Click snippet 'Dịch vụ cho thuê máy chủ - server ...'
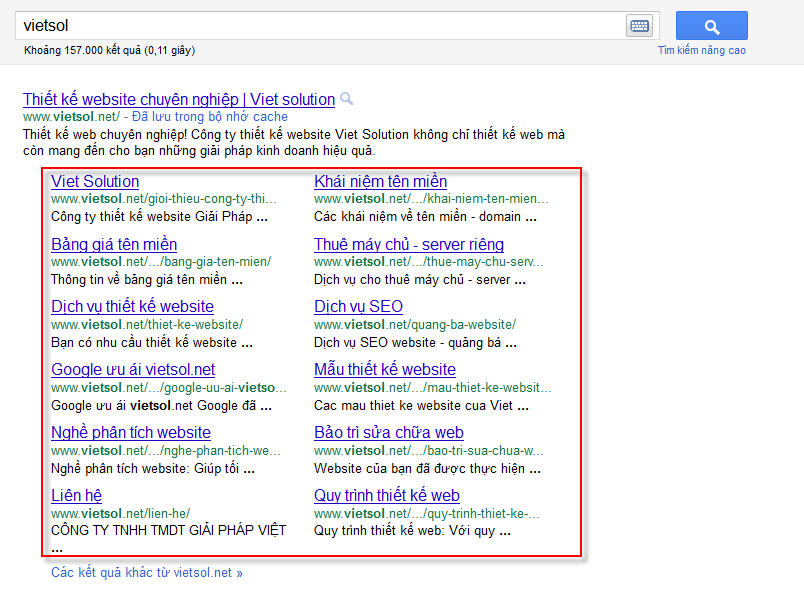The width and height of the screenshot is (804, 600). [420, 279]
